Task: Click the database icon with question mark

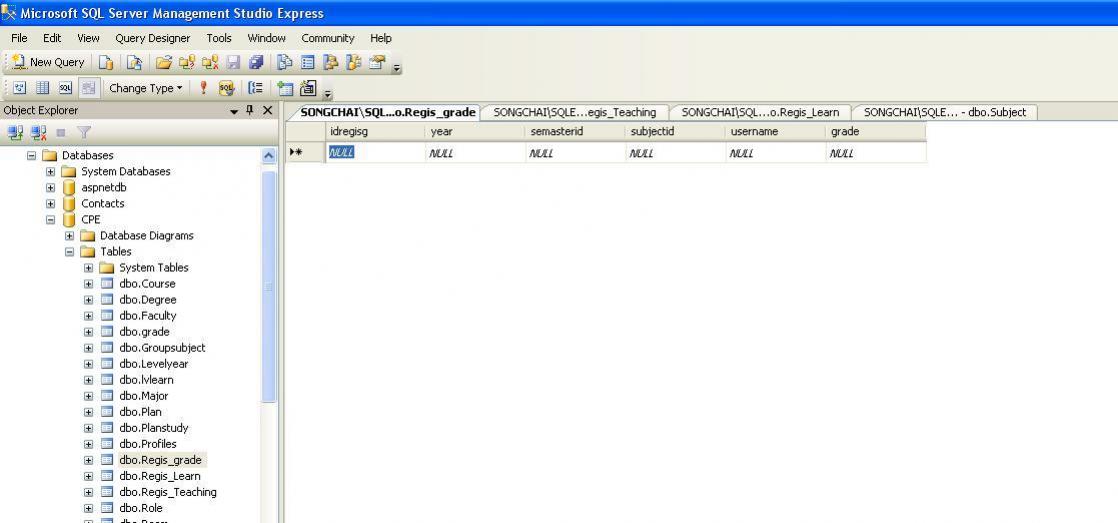Action: click(x=187, y=63)
